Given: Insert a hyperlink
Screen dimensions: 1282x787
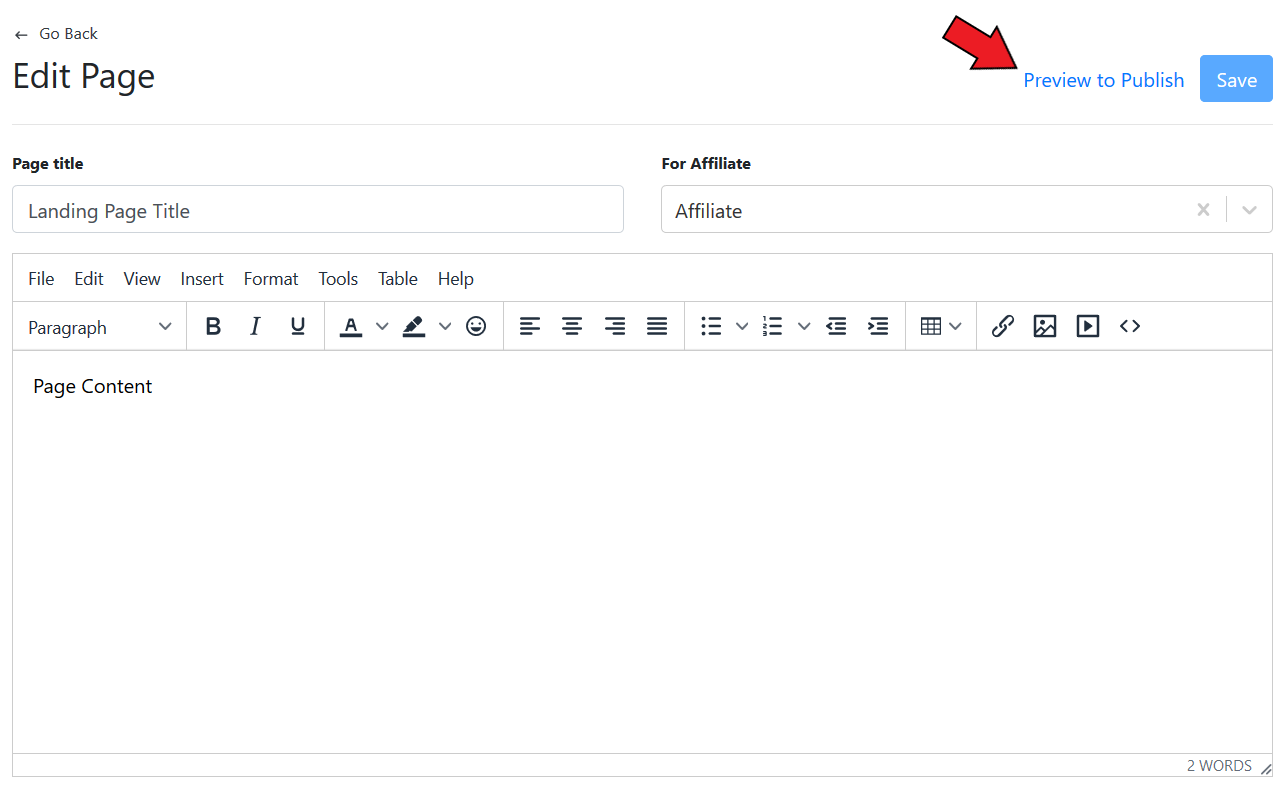Looking at the screenshot, I should 1002,326.
